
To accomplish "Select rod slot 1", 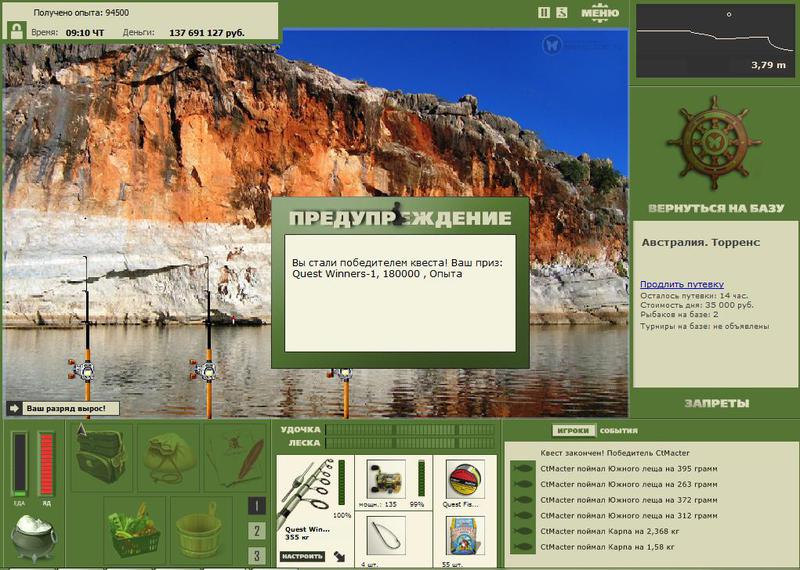I will click(257, 506).
